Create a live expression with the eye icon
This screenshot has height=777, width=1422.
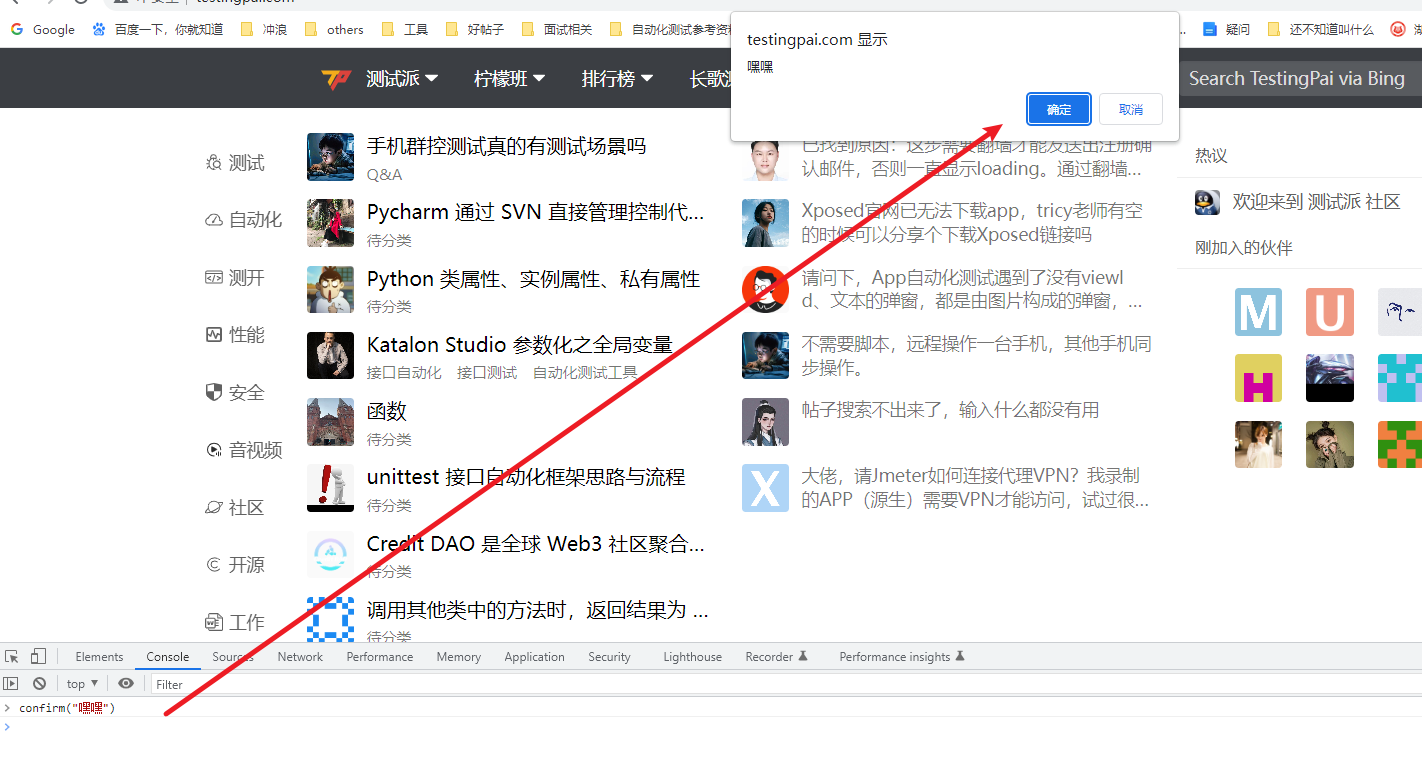tap(126, 684)
